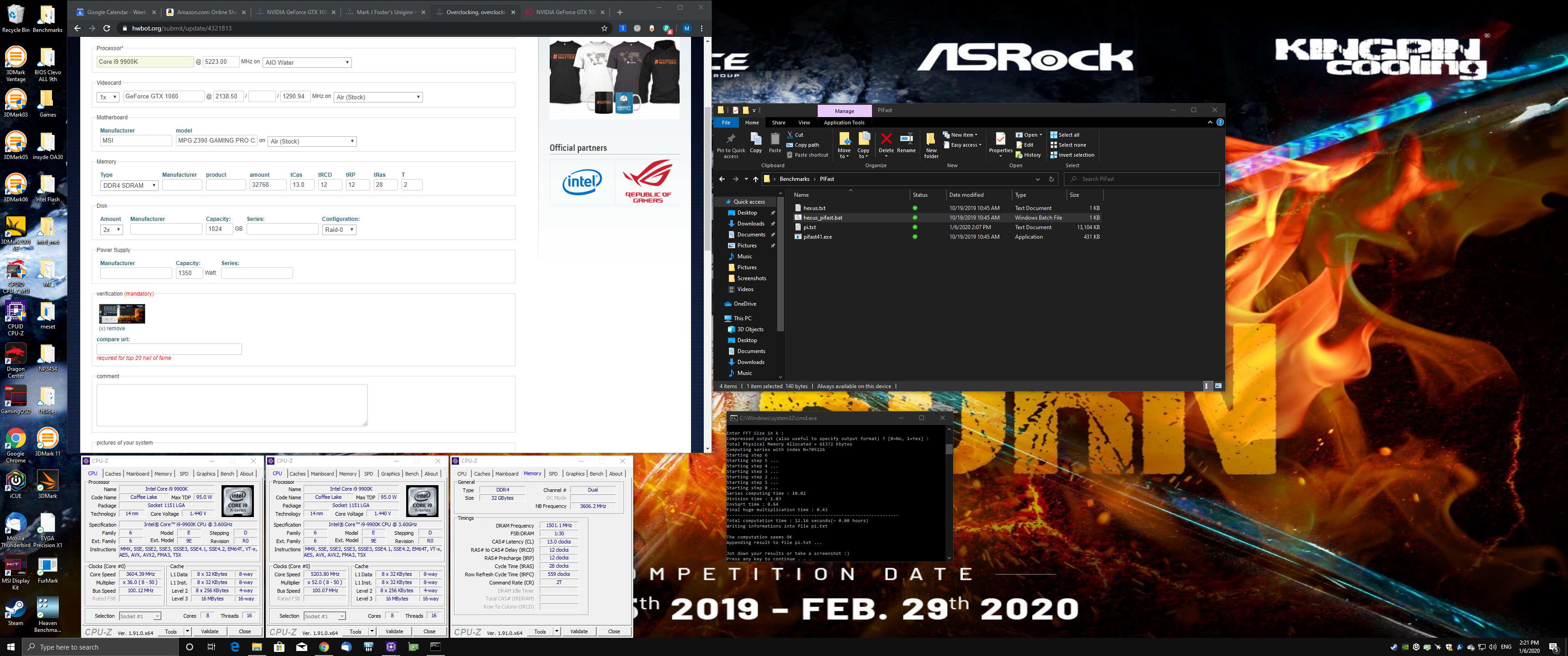1568x656 pixels.
Task: Click the Cortana circle on the taskbar
Action: (189, 647)
